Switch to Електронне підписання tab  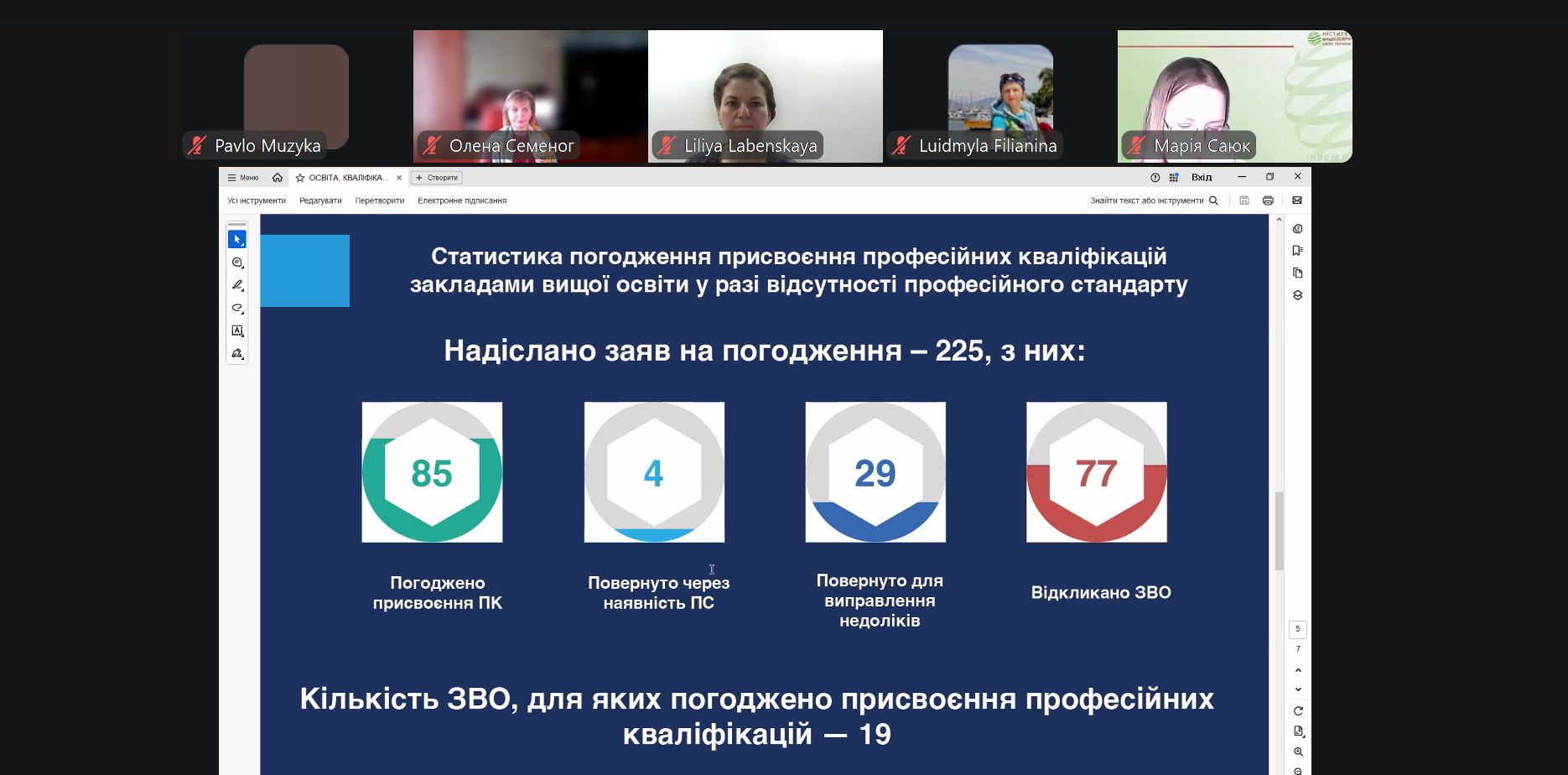[462, 200]
